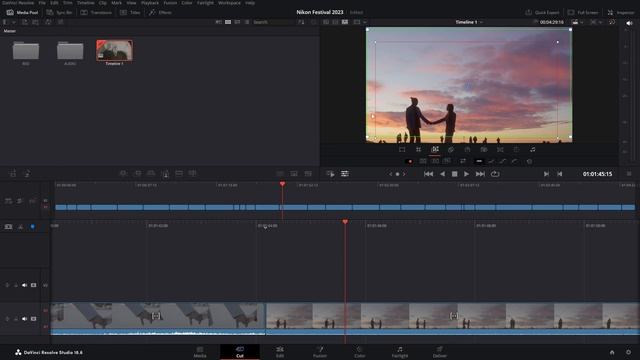
Task: Open the Playback menu
Action: pyautogui.click(x=150, y=3)
